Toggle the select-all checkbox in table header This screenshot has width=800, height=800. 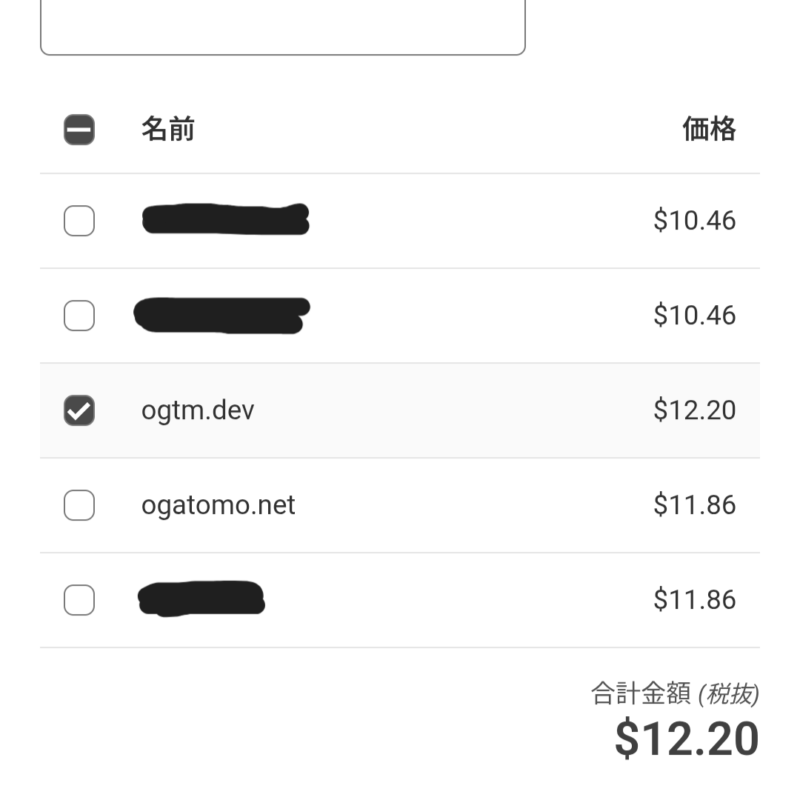click(79, 130)
